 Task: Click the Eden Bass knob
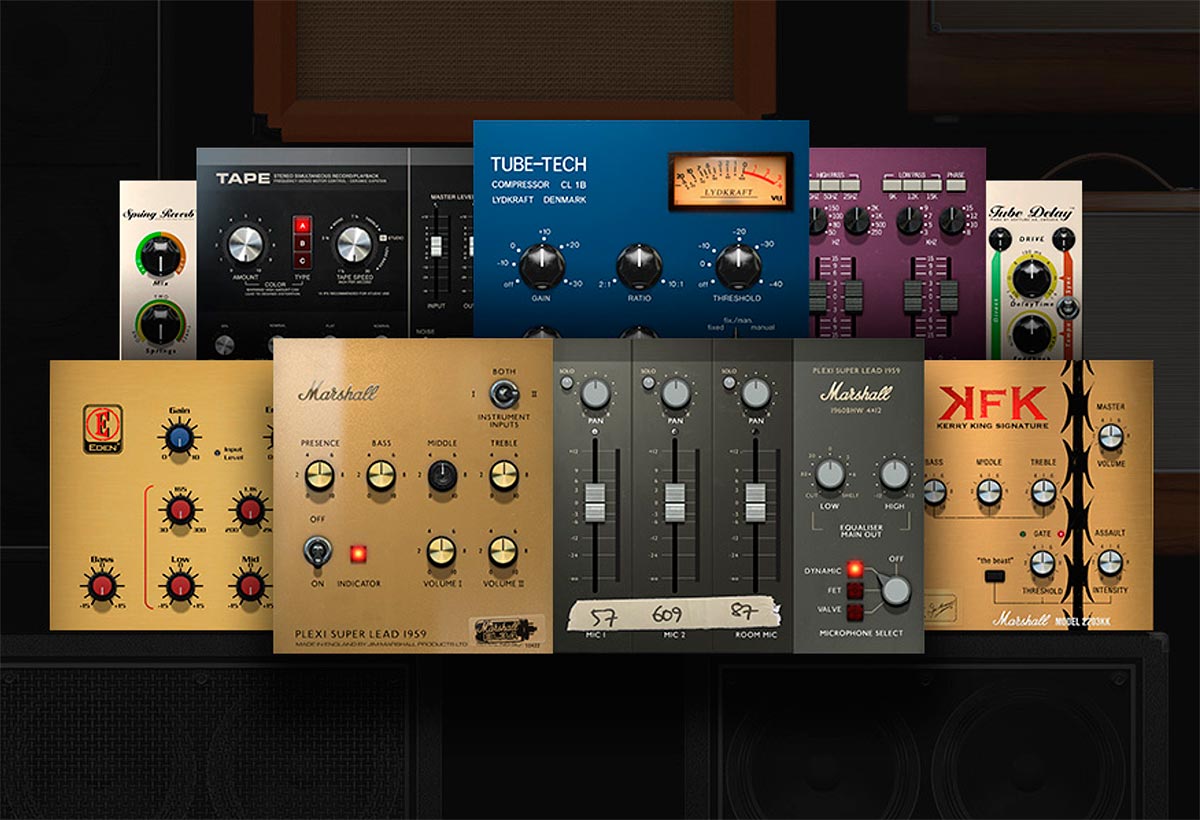click(102, 585)
